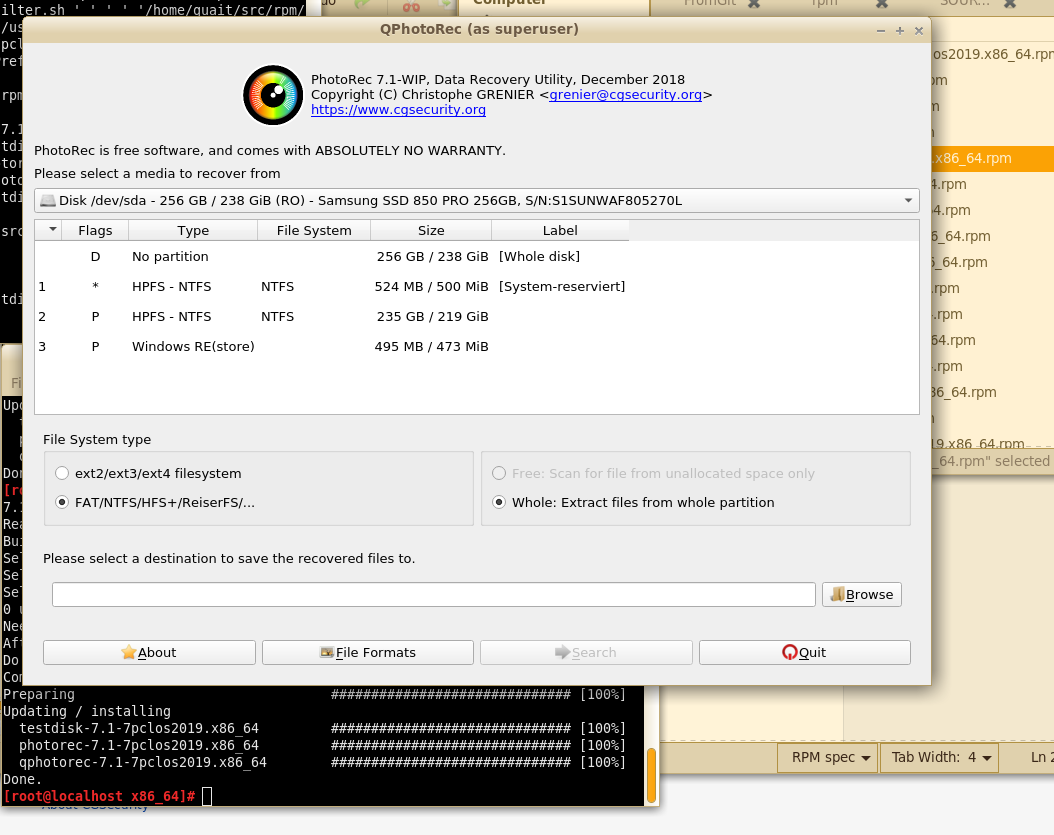1054x835 pixels.
Task: Open the media selection dropdown for /dev/sda
Action: click(x=908, y=200)
